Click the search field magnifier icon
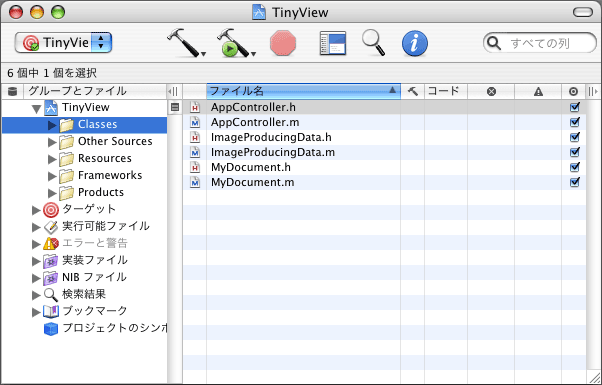Screen dimensions: 602x385 [x=493, y=43]
